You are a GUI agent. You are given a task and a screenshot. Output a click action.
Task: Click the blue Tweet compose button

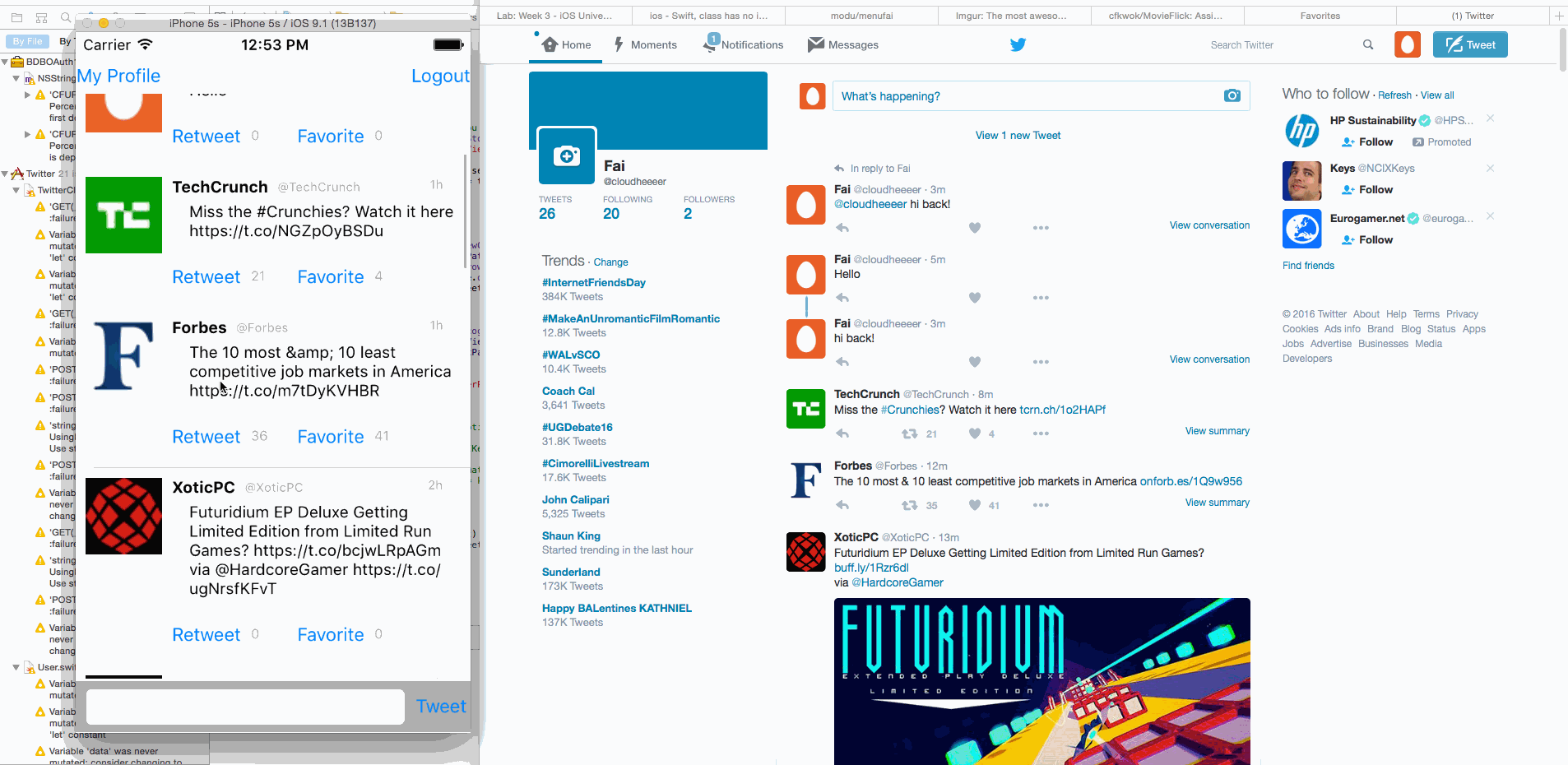(x=1470, y=44)
